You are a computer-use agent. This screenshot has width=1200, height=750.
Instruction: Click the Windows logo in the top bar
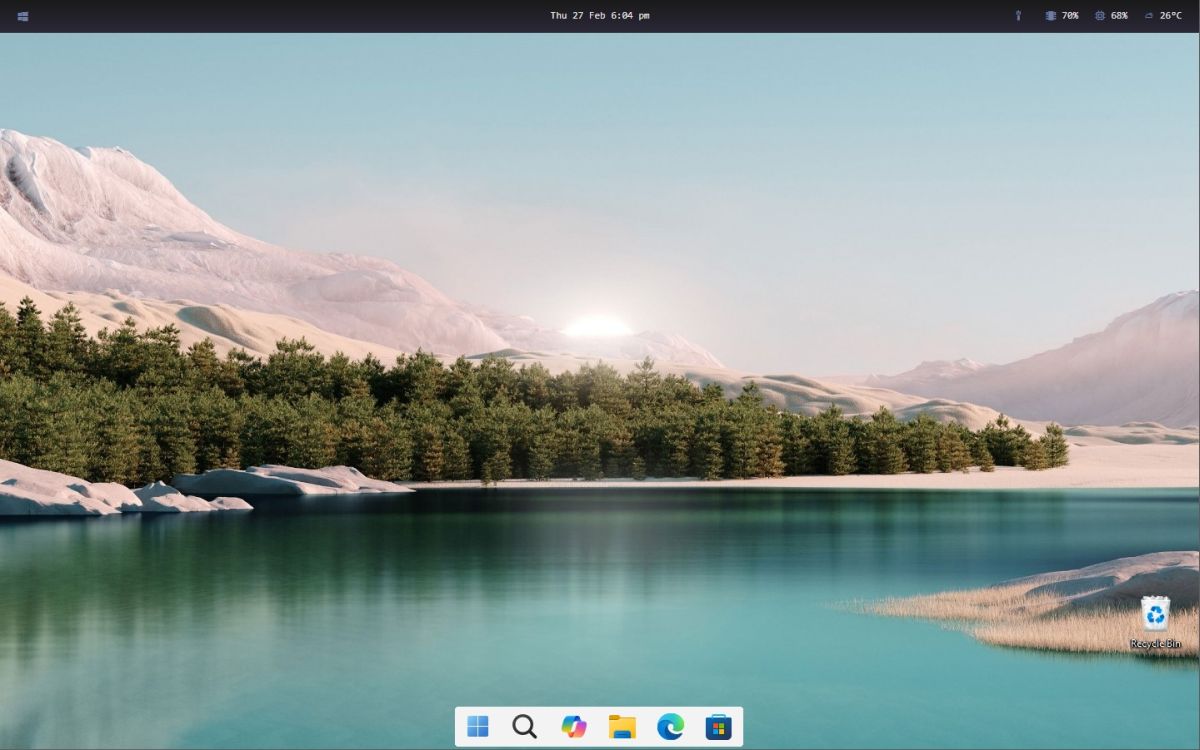22,14
